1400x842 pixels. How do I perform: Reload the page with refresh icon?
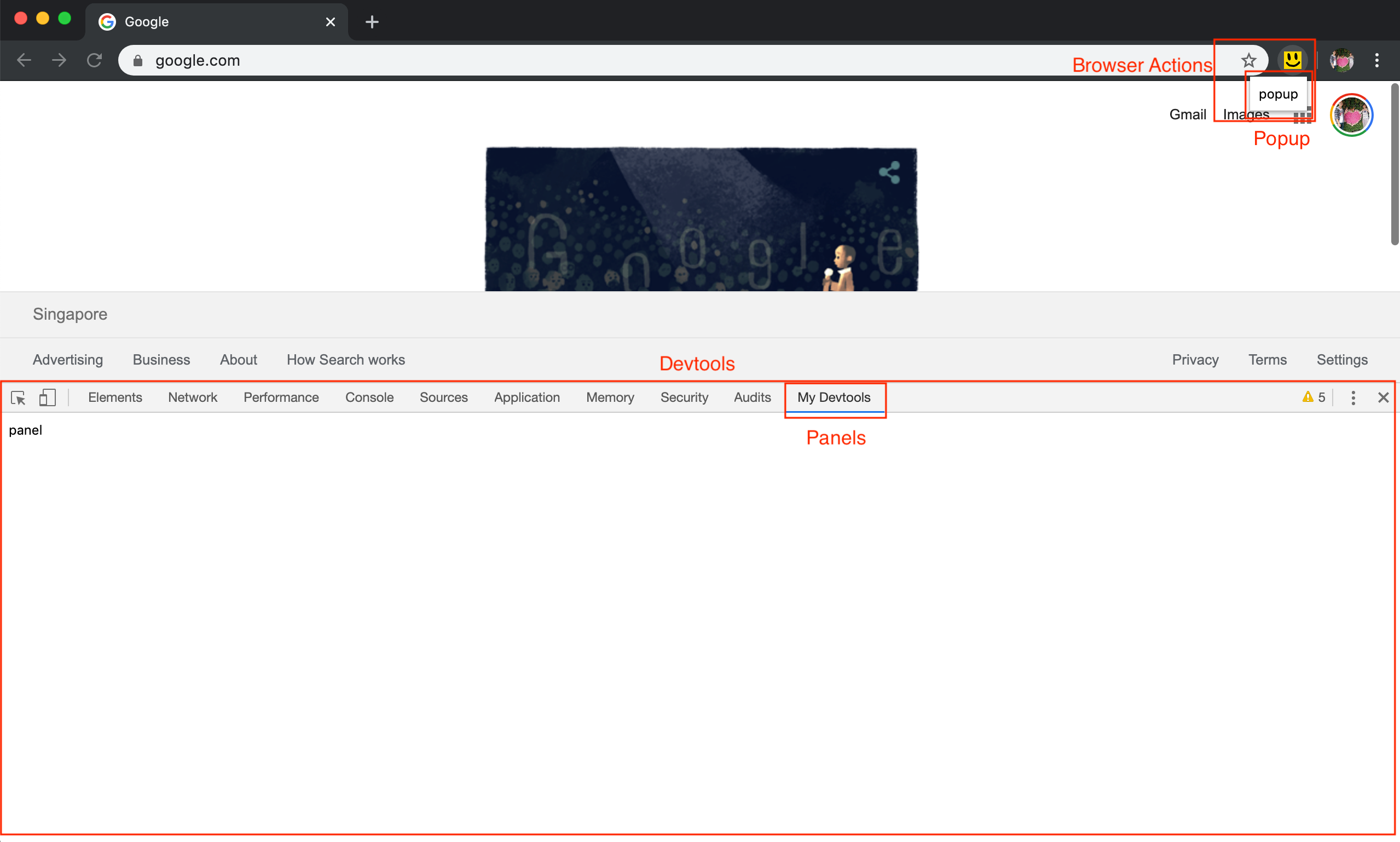point(94,60)
